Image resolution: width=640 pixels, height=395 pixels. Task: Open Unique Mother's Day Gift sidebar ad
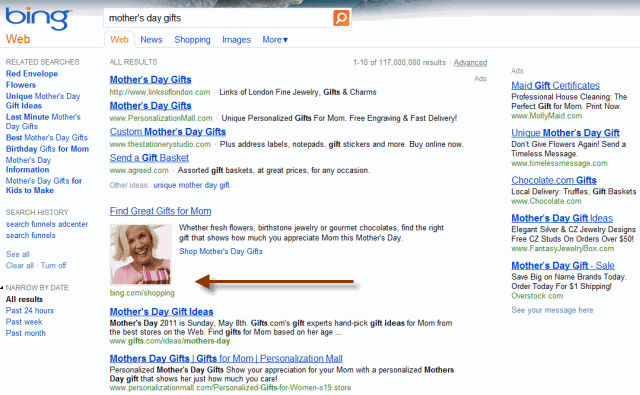coord(565,133)
